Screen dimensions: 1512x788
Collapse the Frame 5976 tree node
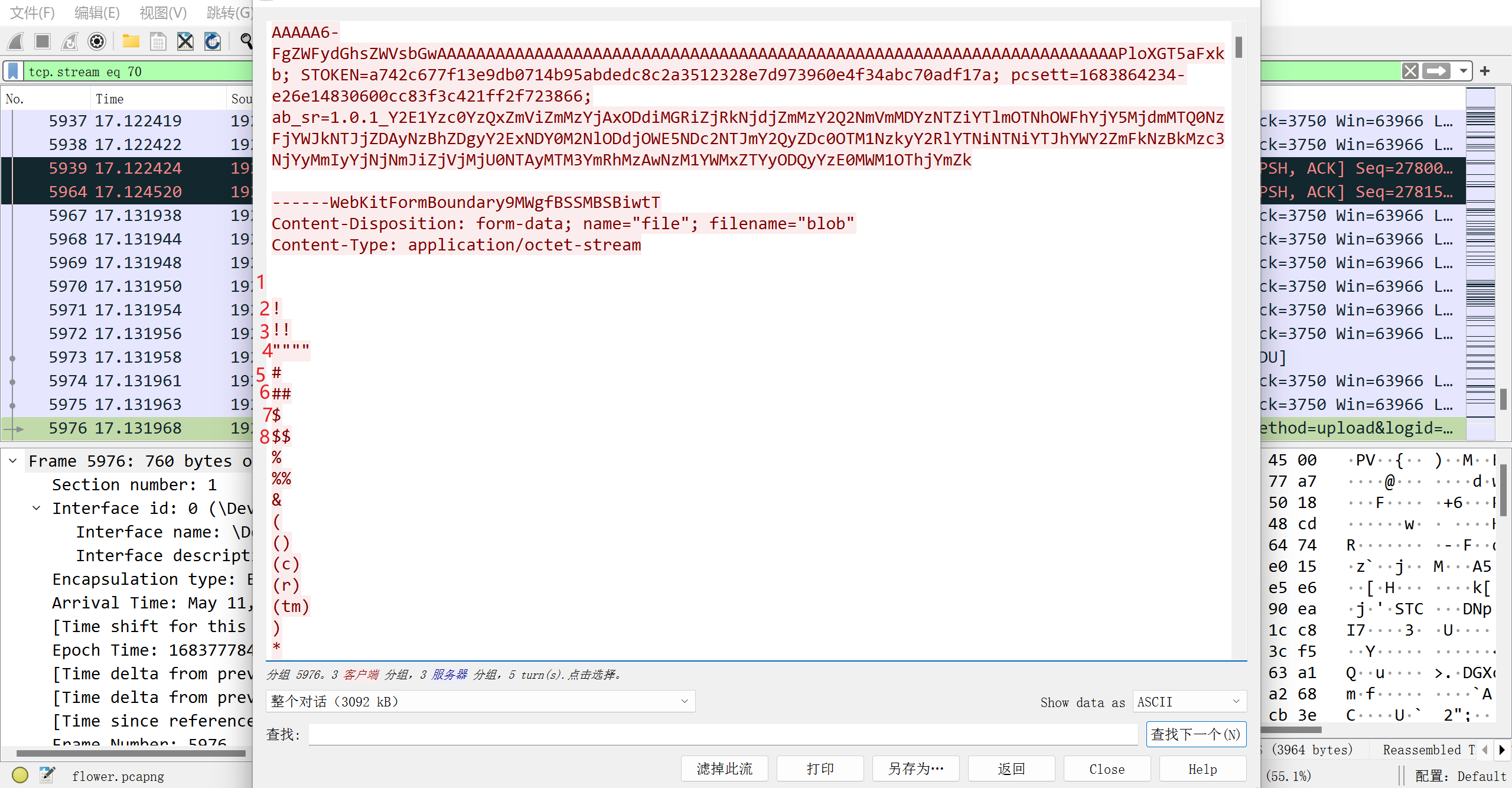point(13,461)
